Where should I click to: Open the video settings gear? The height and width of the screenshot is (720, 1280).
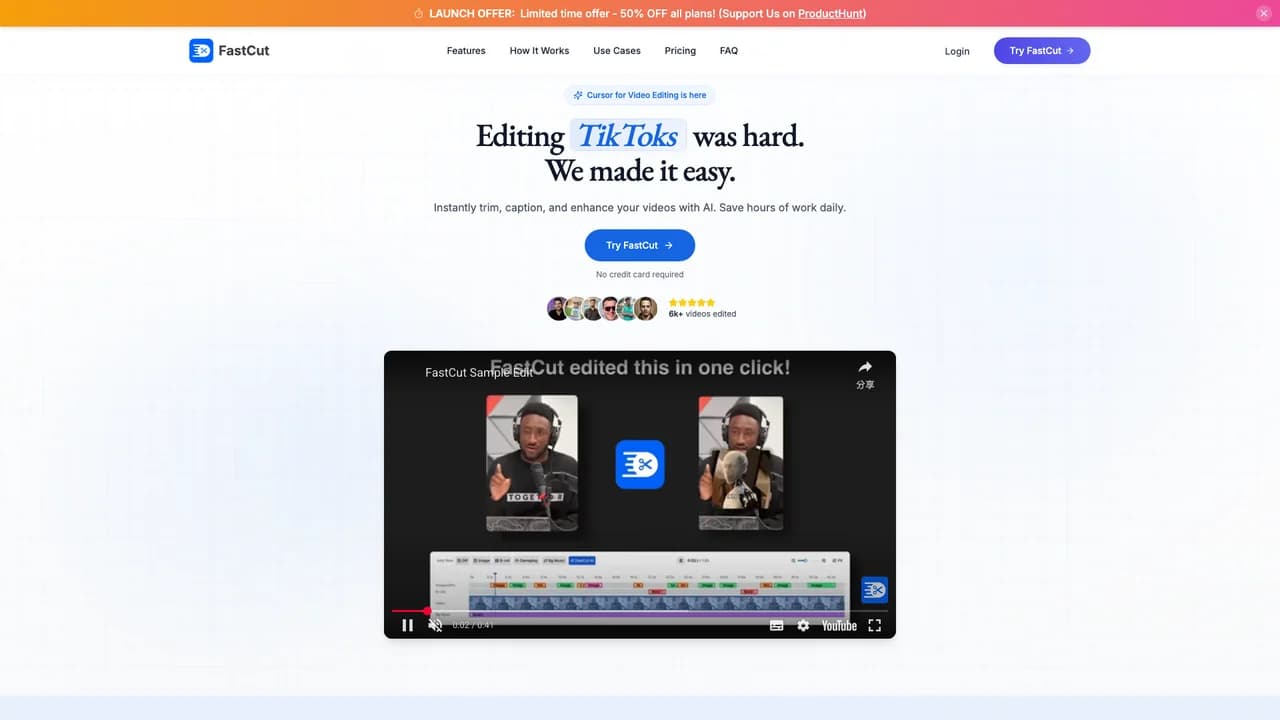click(x=803, y=625)
